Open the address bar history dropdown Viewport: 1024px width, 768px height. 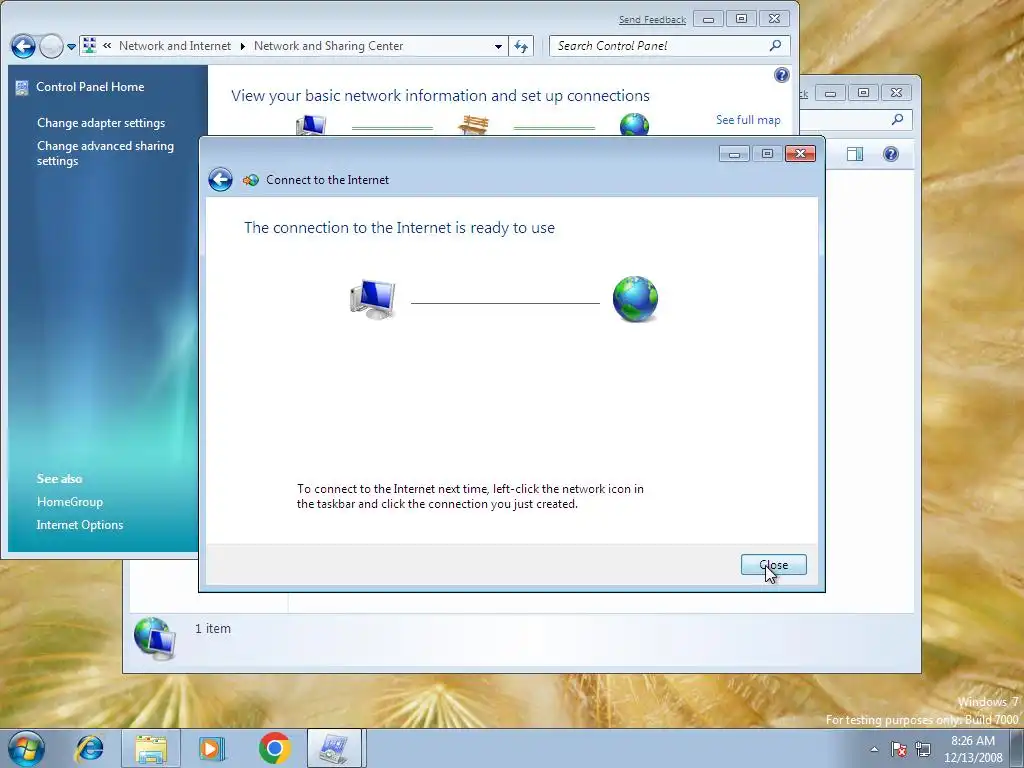click(x=498, y=46)
